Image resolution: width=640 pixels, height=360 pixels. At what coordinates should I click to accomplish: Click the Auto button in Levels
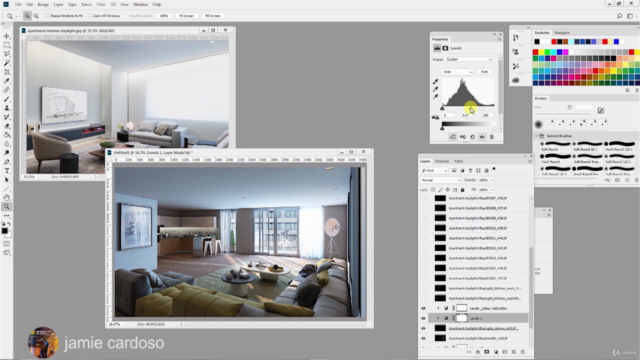click(484, 72)
